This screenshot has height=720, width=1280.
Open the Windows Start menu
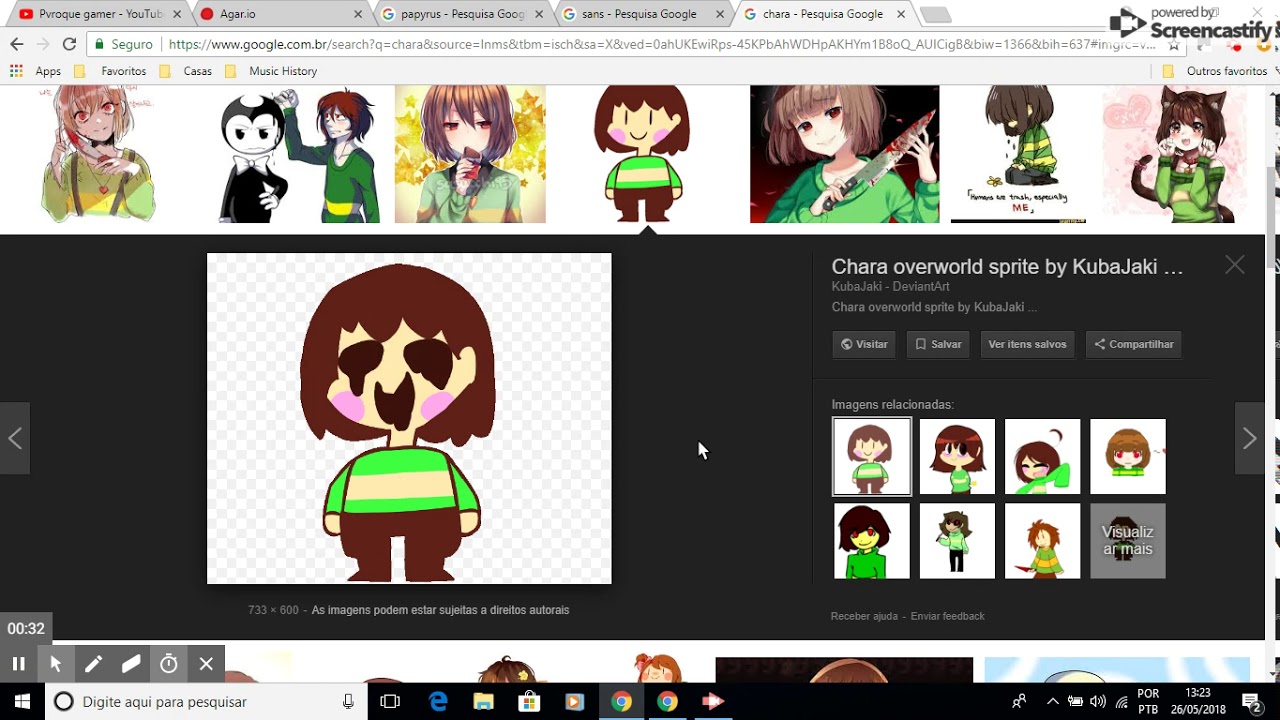[22, 701]
